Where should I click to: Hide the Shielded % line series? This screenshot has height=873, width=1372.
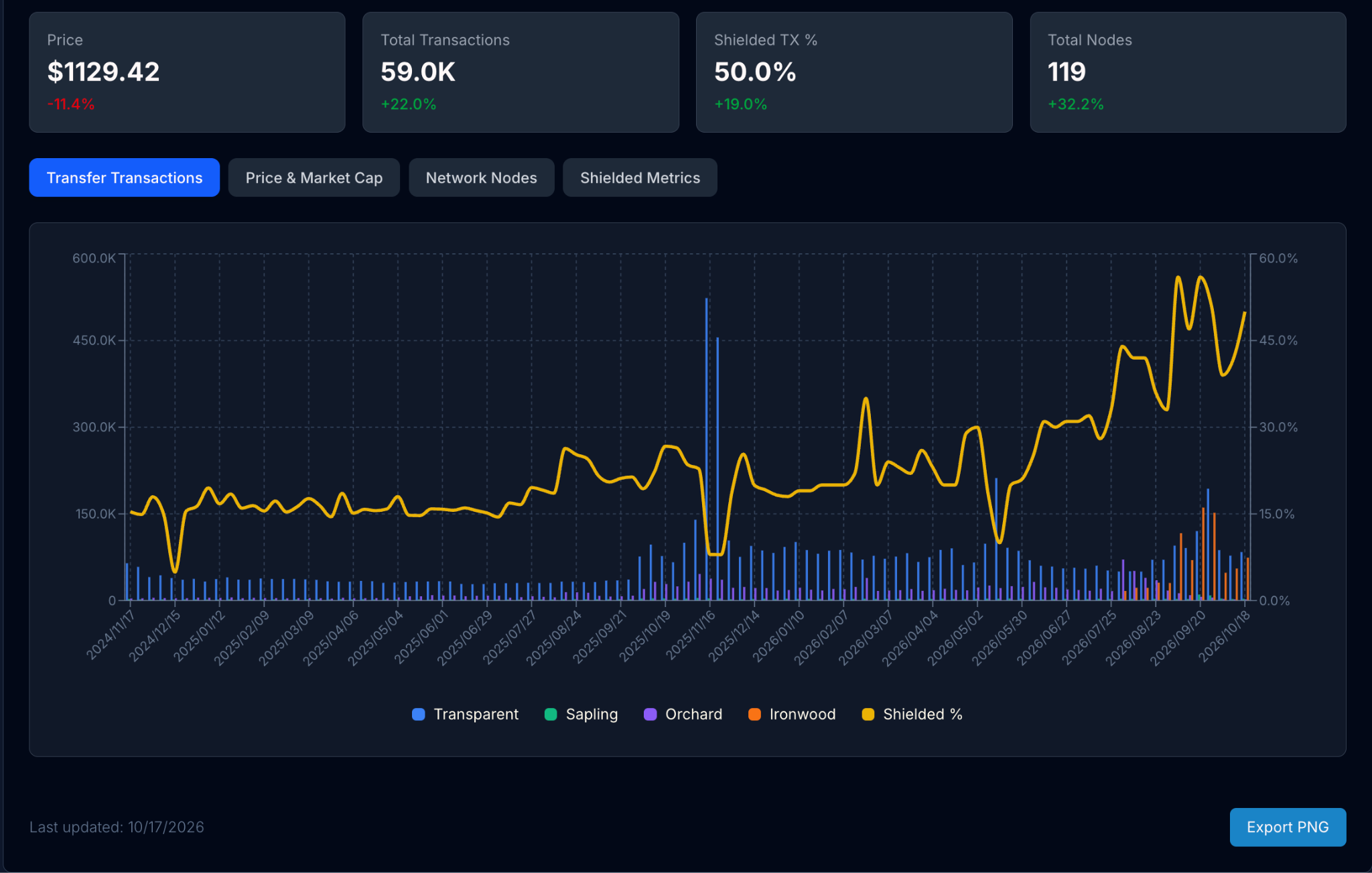pos(912,714)
